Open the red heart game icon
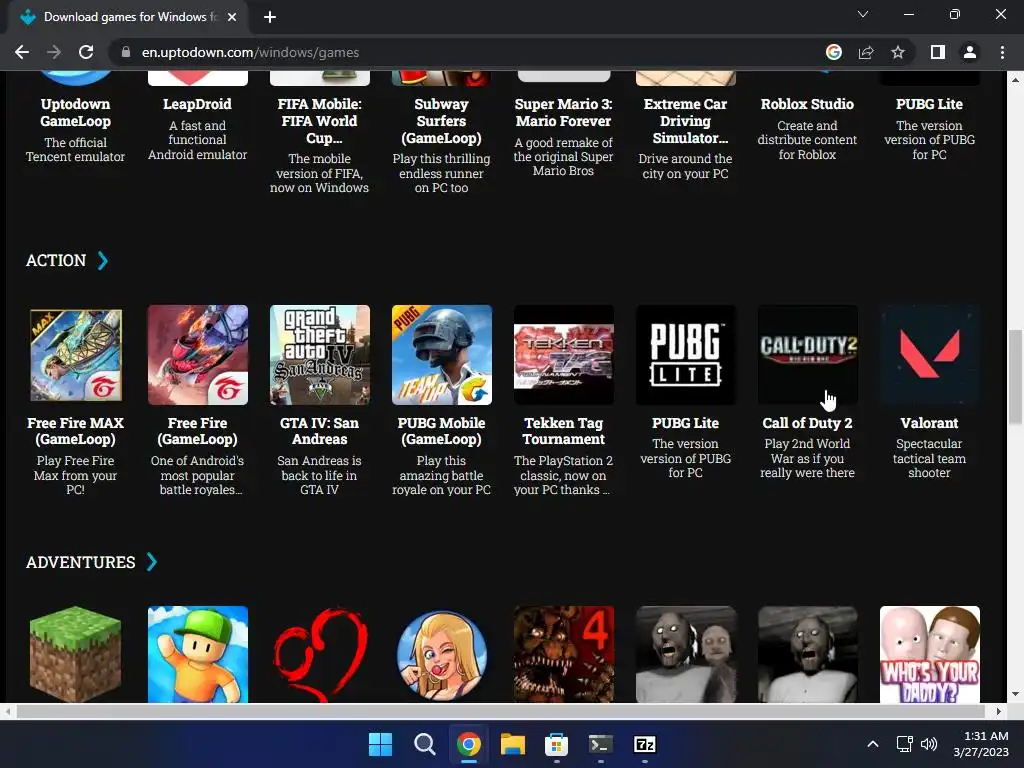This screenshot has height=768, width=1024. 320,654
